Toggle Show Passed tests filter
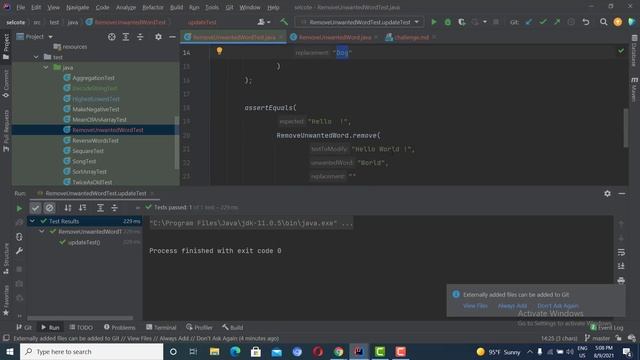640x360 pixels. (36, 208)
